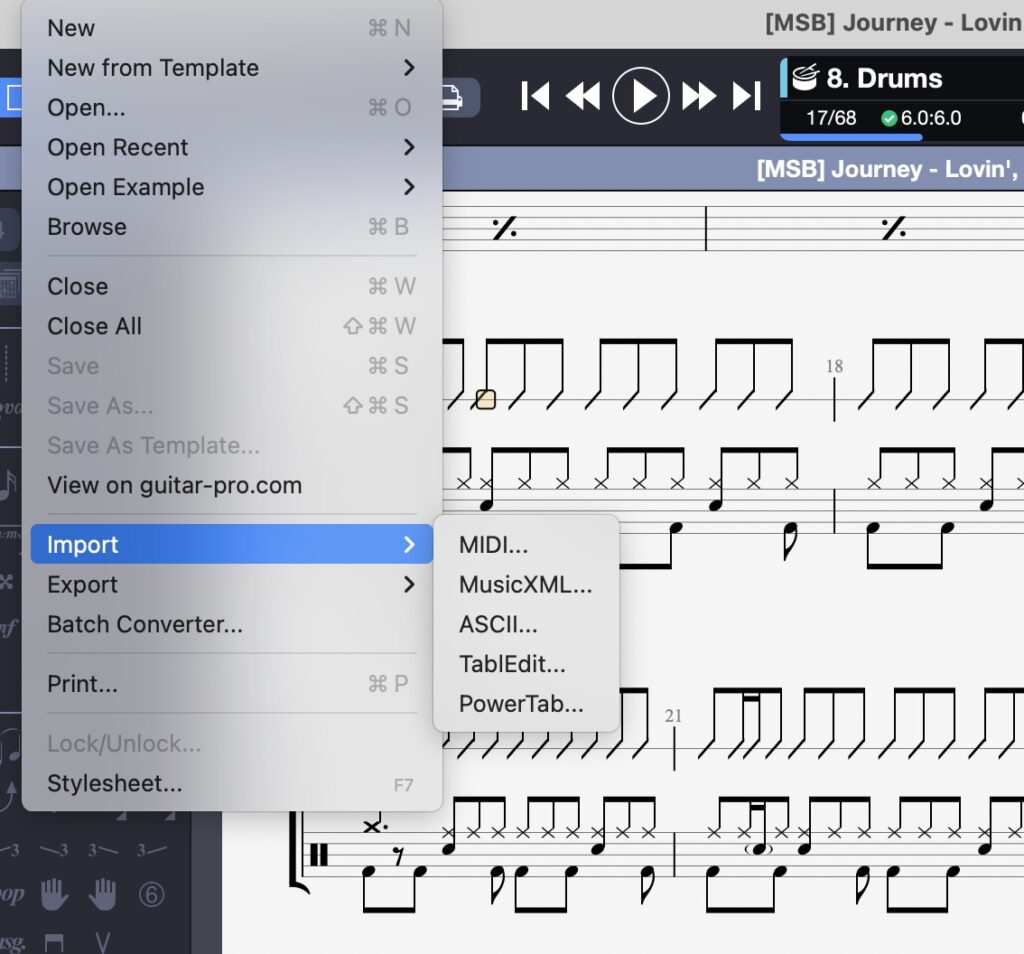Click the blue progress bar under the track header

(x=852, y=137)
